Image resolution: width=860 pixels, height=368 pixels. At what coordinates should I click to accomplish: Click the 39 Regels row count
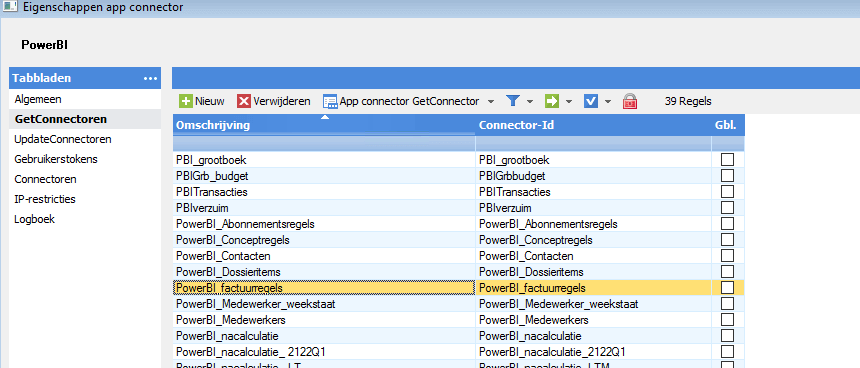(x=688, y=101)
